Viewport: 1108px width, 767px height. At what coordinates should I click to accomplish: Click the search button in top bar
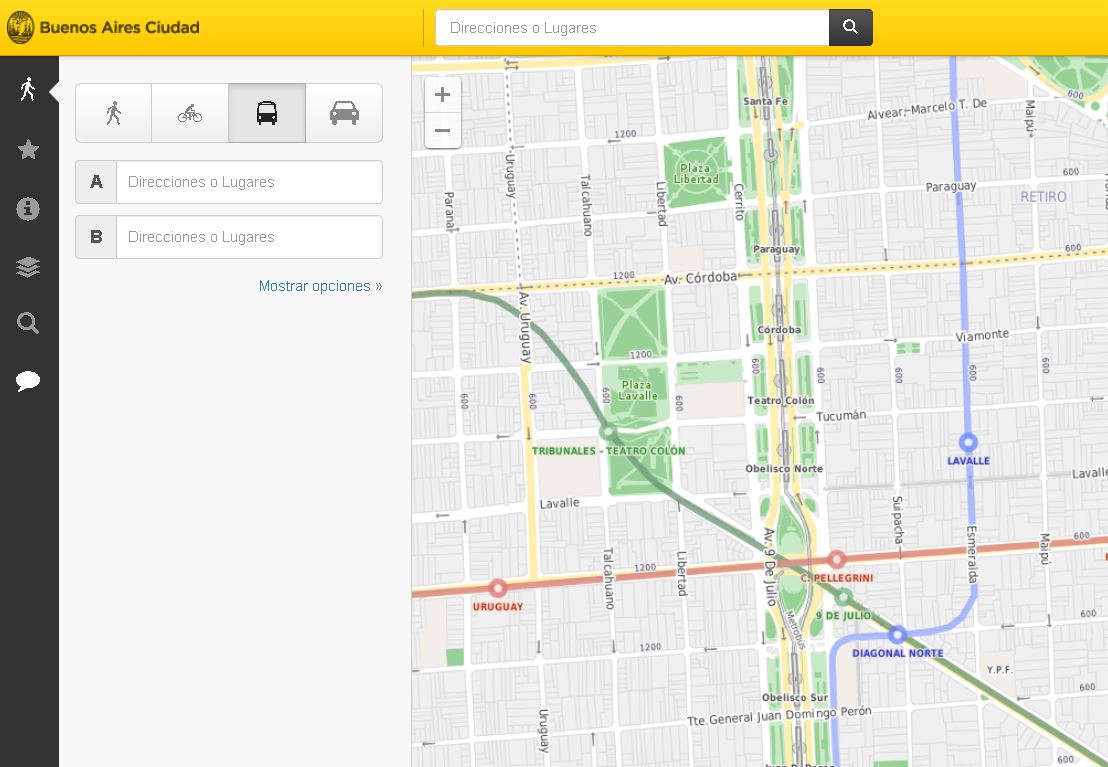pyautogui.click(x=850, y=28)
